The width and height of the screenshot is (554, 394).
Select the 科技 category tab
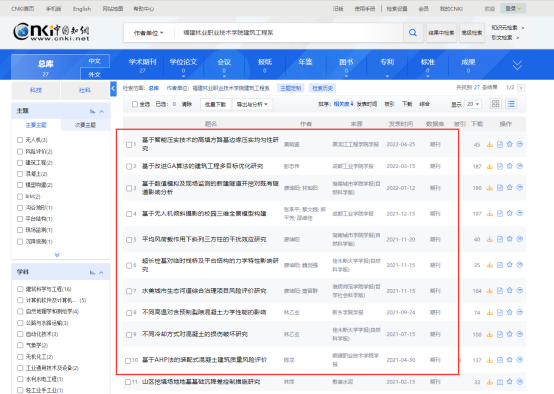(36, 90)
